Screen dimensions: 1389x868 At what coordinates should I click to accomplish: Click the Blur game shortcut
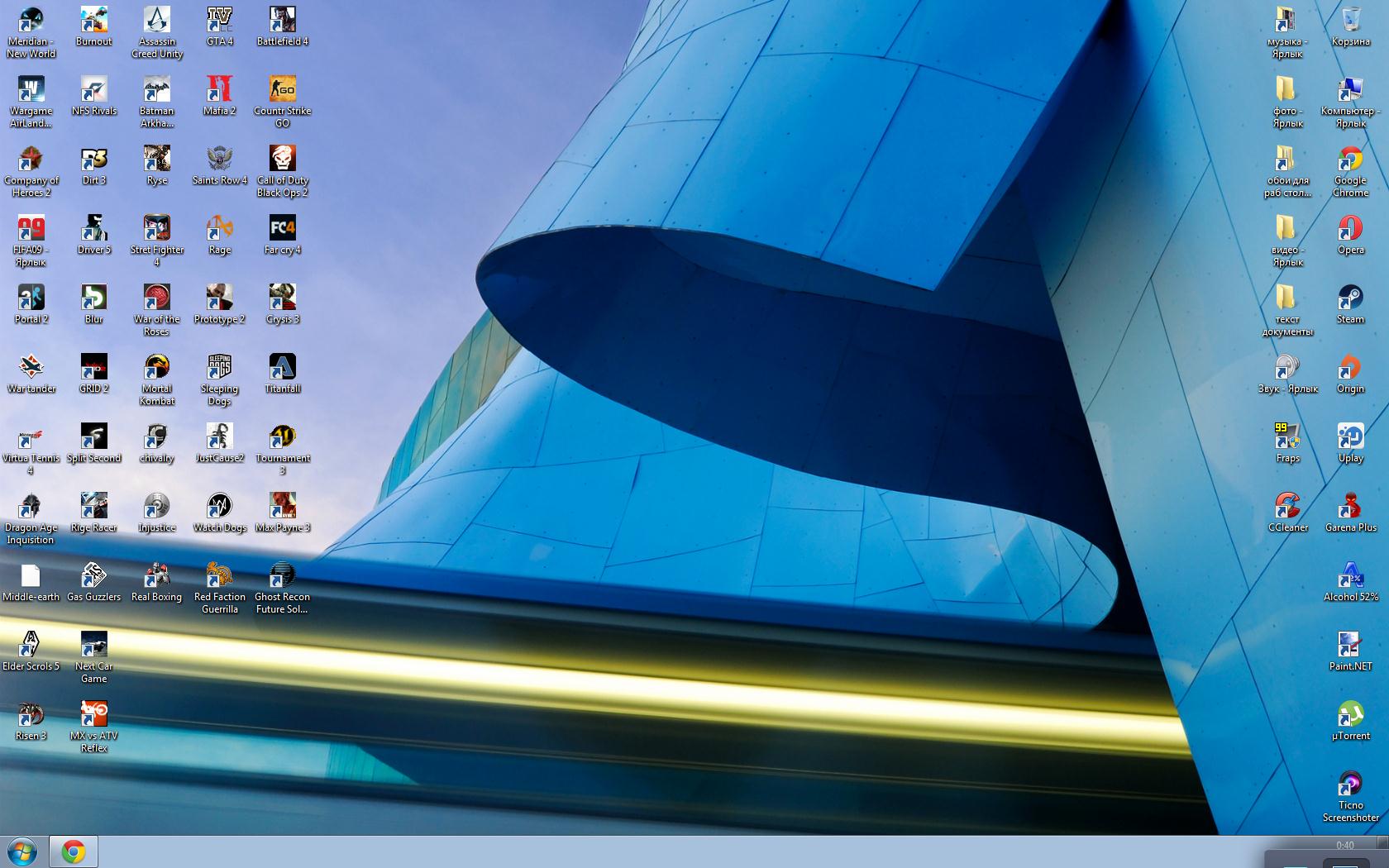click(93, 304)
